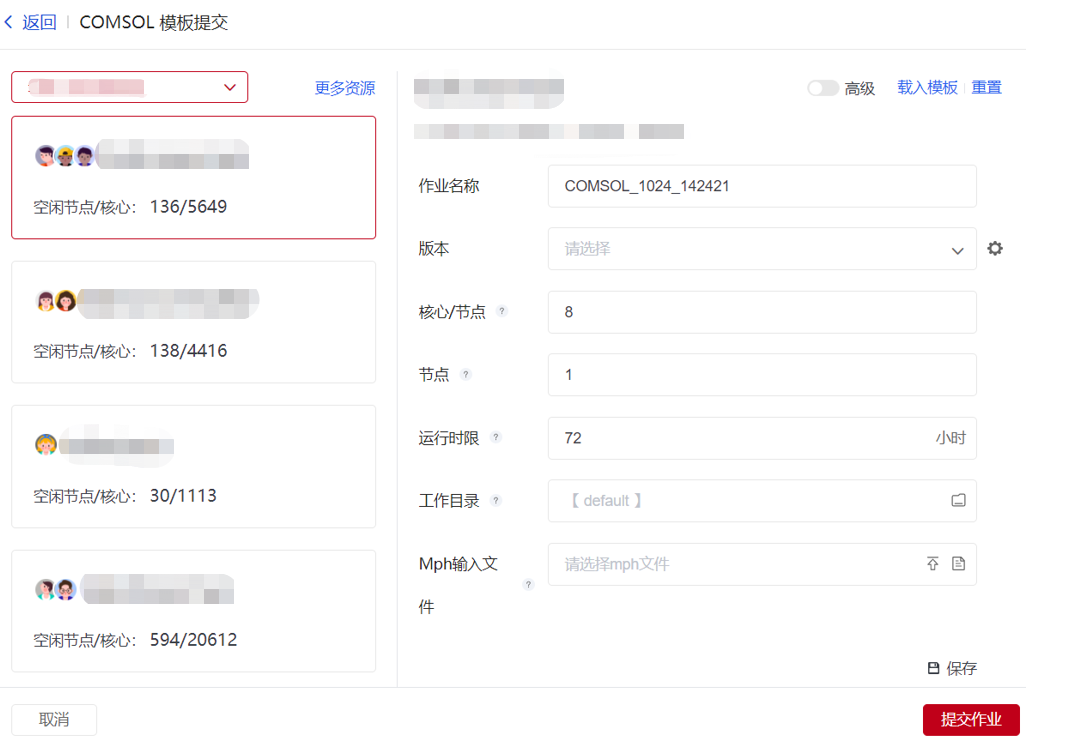Click upload icon in Mph file field
The image size is (1076, 752).
click(x=933, y=563)
